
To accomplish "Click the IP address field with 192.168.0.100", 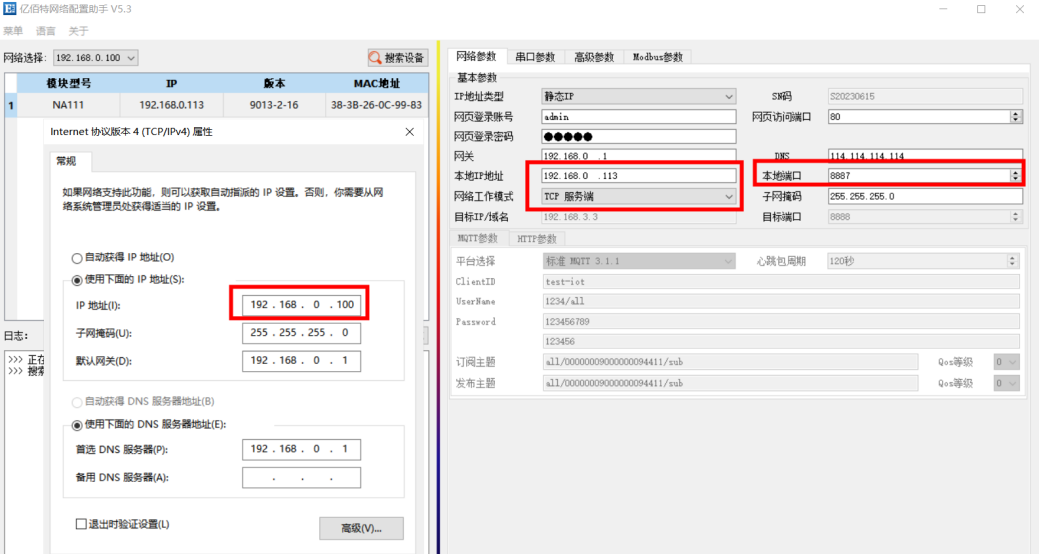I will [301, 304].
